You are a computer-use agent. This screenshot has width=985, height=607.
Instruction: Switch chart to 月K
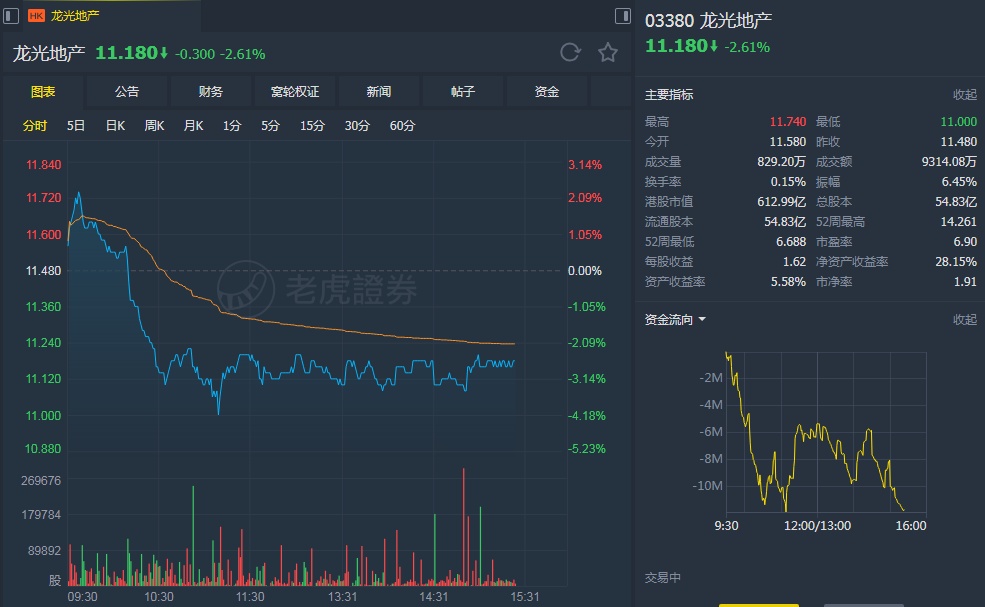[x=193, y=126]
